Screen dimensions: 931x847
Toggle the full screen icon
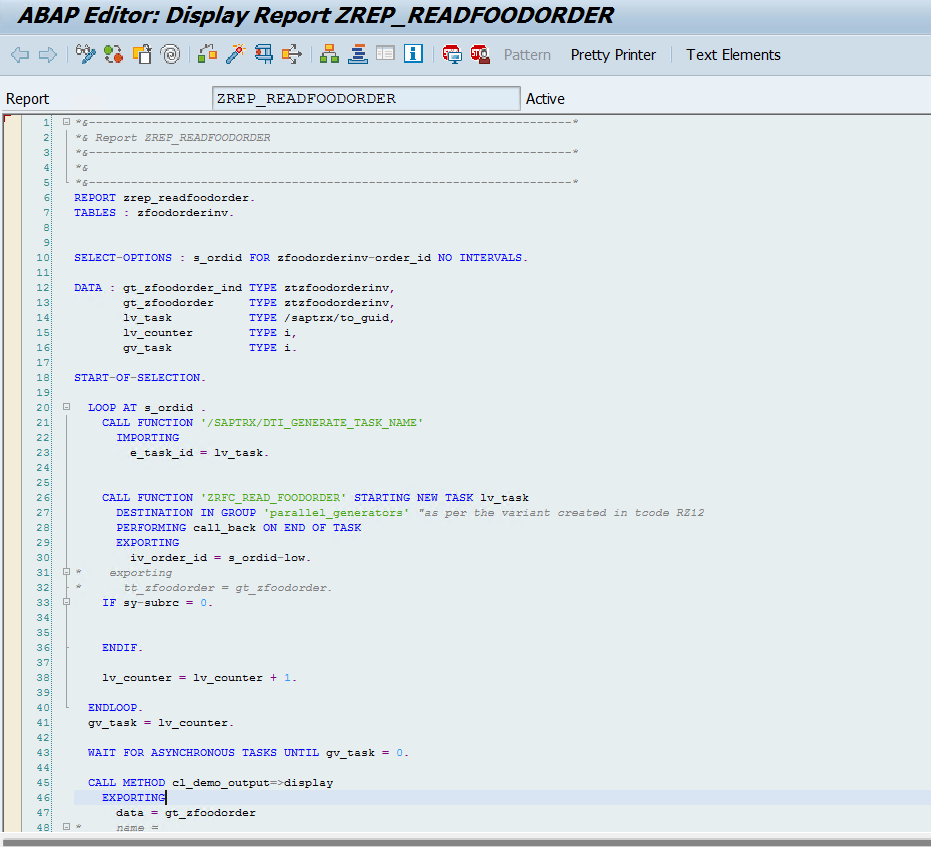(386, 55)
